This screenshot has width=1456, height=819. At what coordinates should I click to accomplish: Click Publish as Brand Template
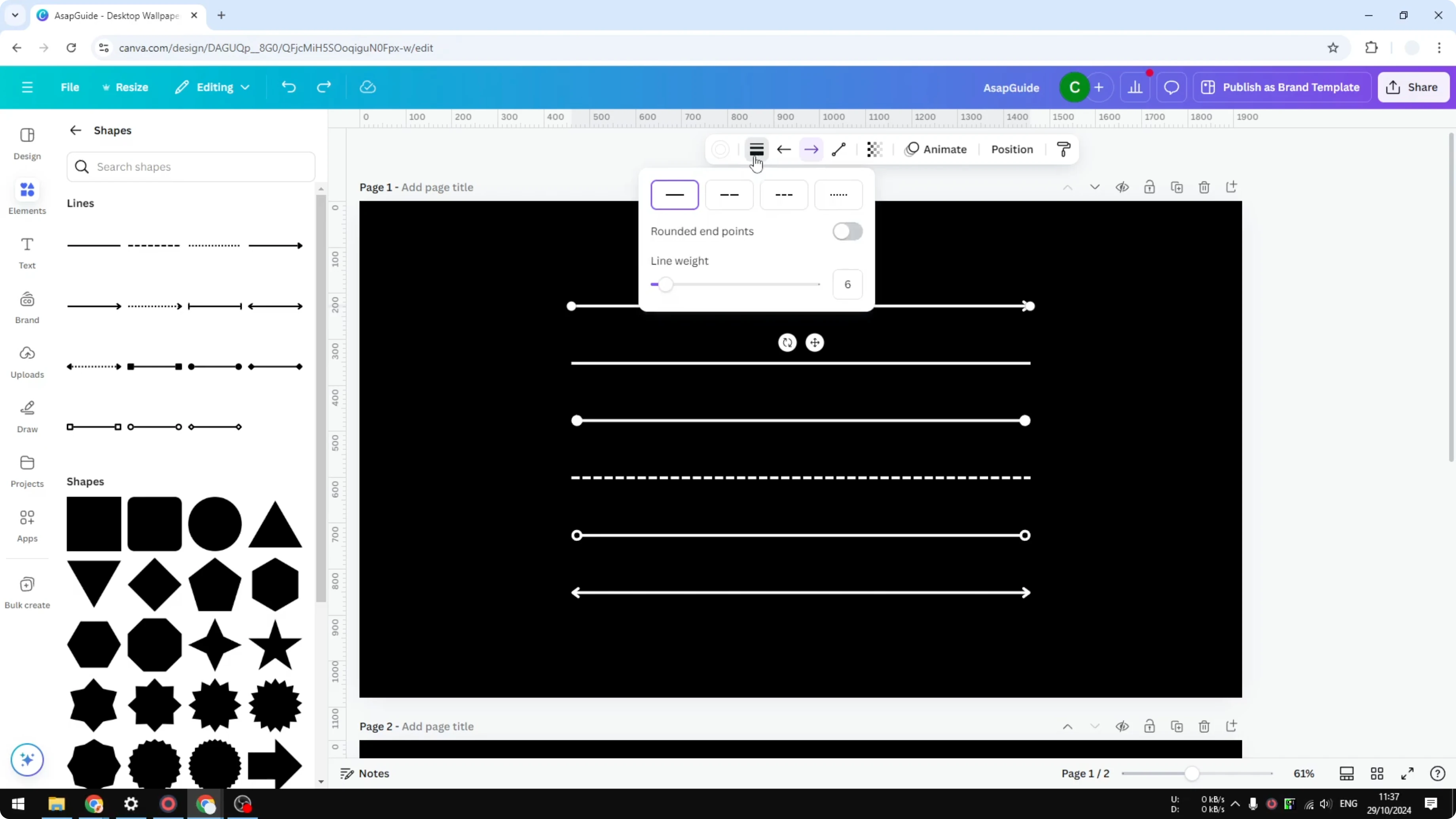[1282, 87]
